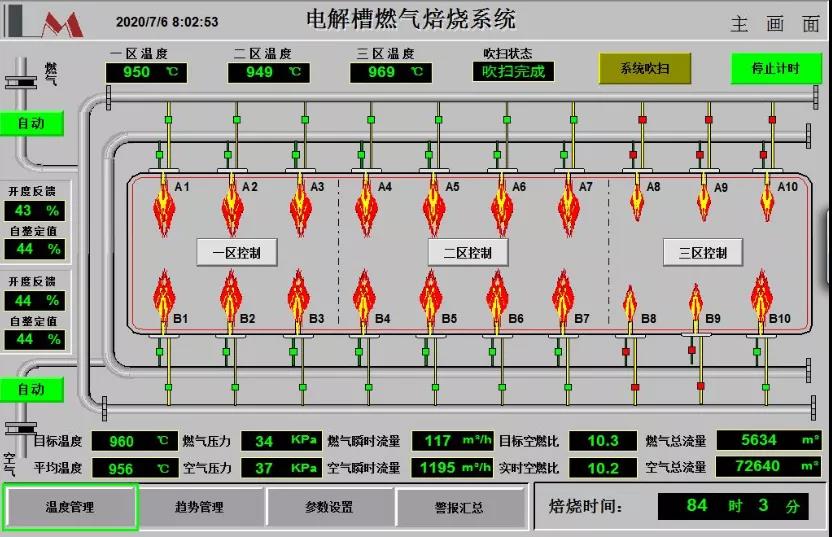Go to 主画面 main screen
Screen dimensions: 832x537
773,24
